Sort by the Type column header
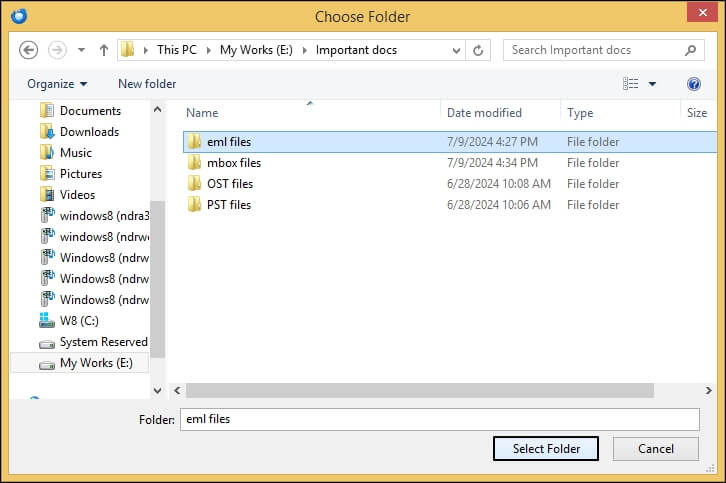This screenshot has height=483, width=726. click(x=580, y=113)
